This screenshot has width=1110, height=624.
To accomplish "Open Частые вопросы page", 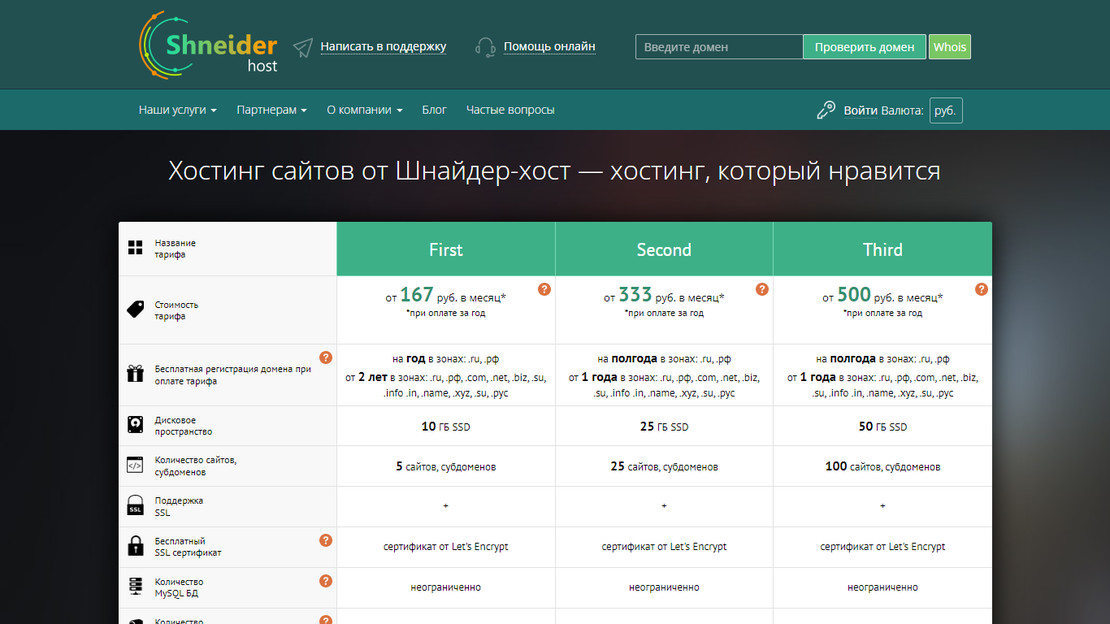I will (510, 110).
